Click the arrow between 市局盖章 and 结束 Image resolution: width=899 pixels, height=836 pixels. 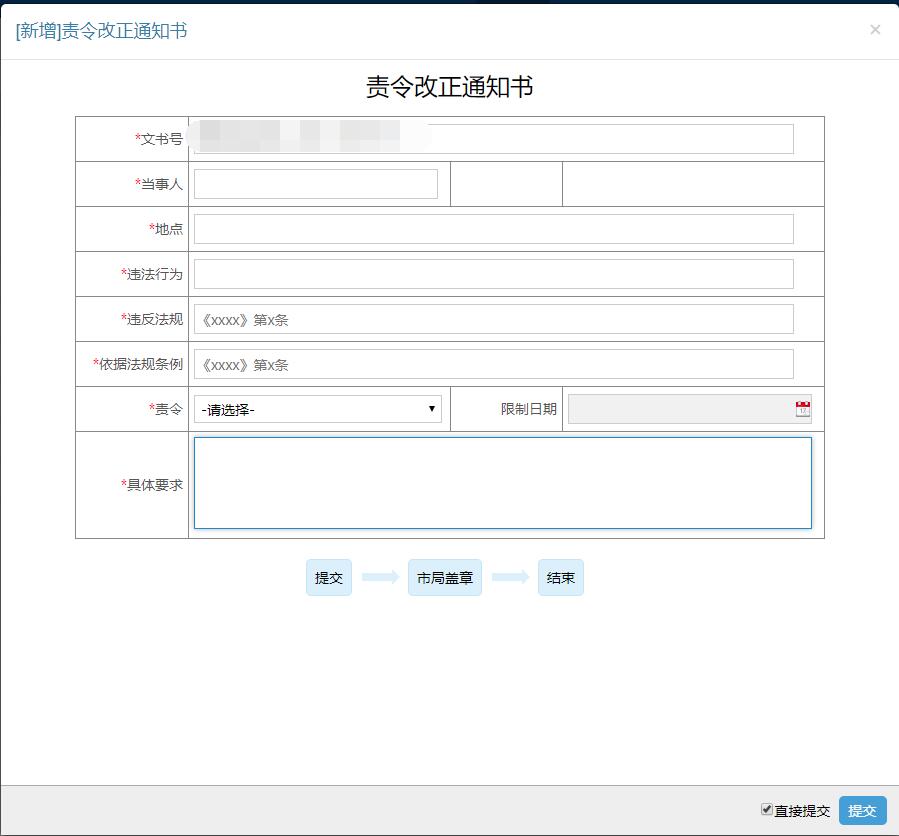click(510, 578)
